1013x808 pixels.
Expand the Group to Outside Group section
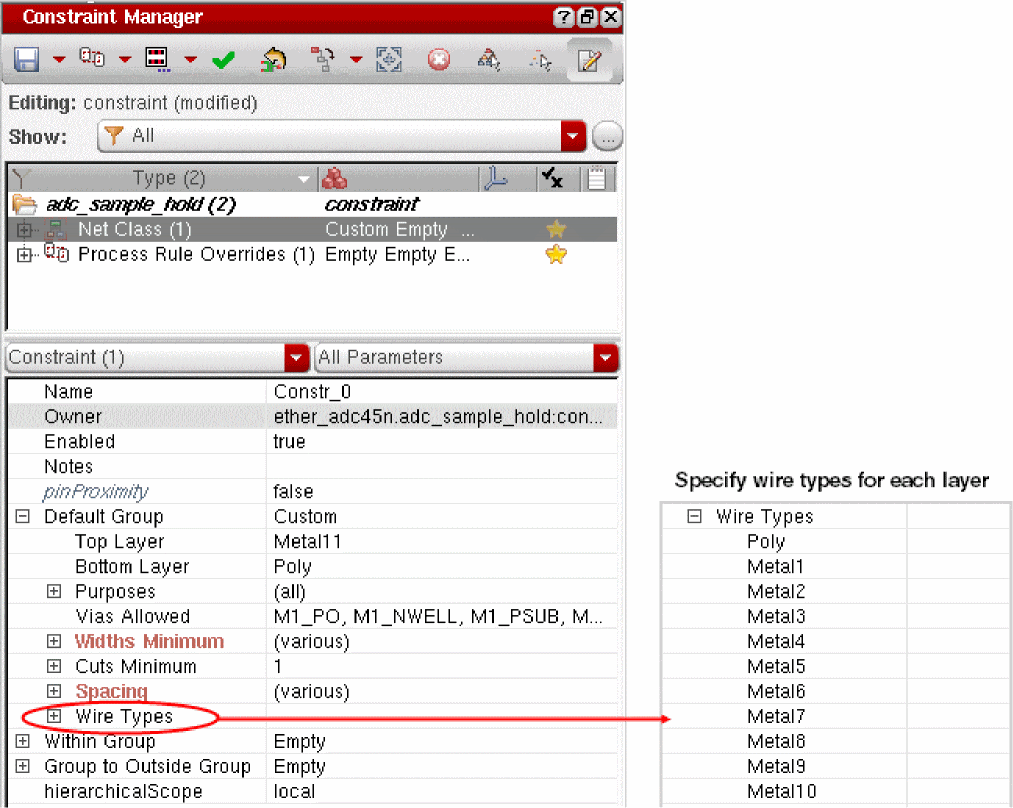[23, 766]
